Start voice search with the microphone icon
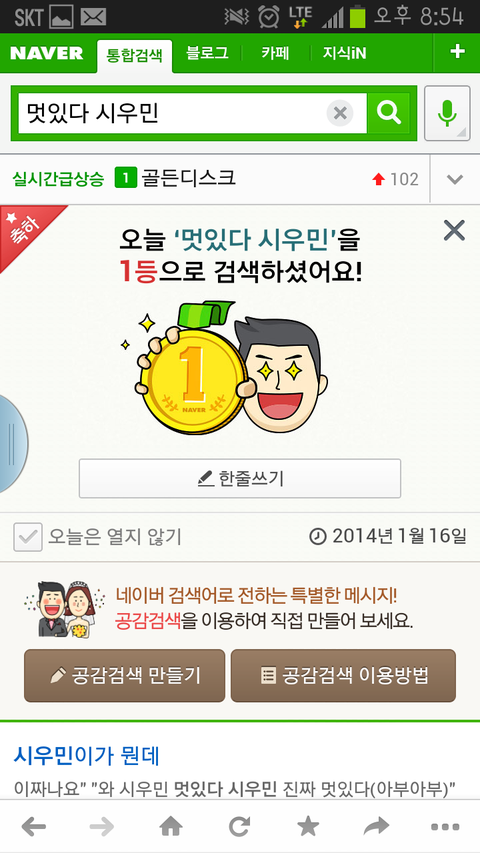 pyautogui.click(x=447, y=113)
